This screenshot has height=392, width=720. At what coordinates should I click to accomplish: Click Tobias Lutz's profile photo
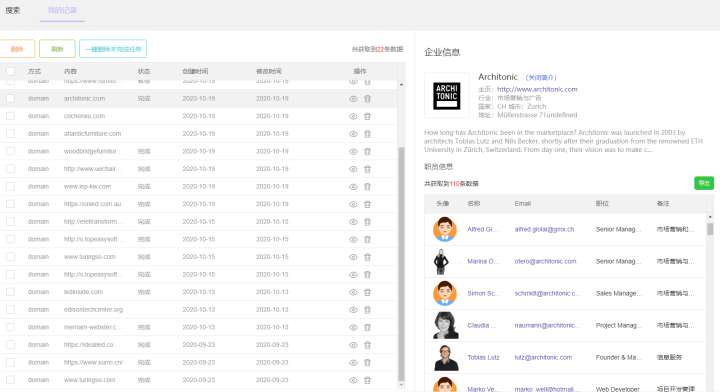pyautogui.click(x=446, y=358)
